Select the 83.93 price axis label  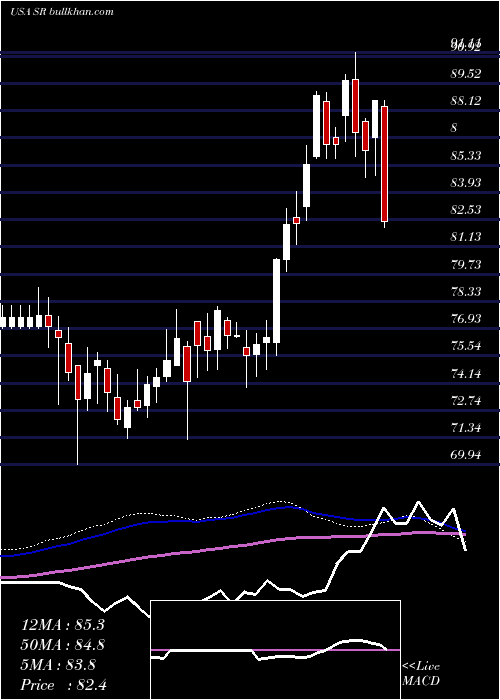(466, 183)
